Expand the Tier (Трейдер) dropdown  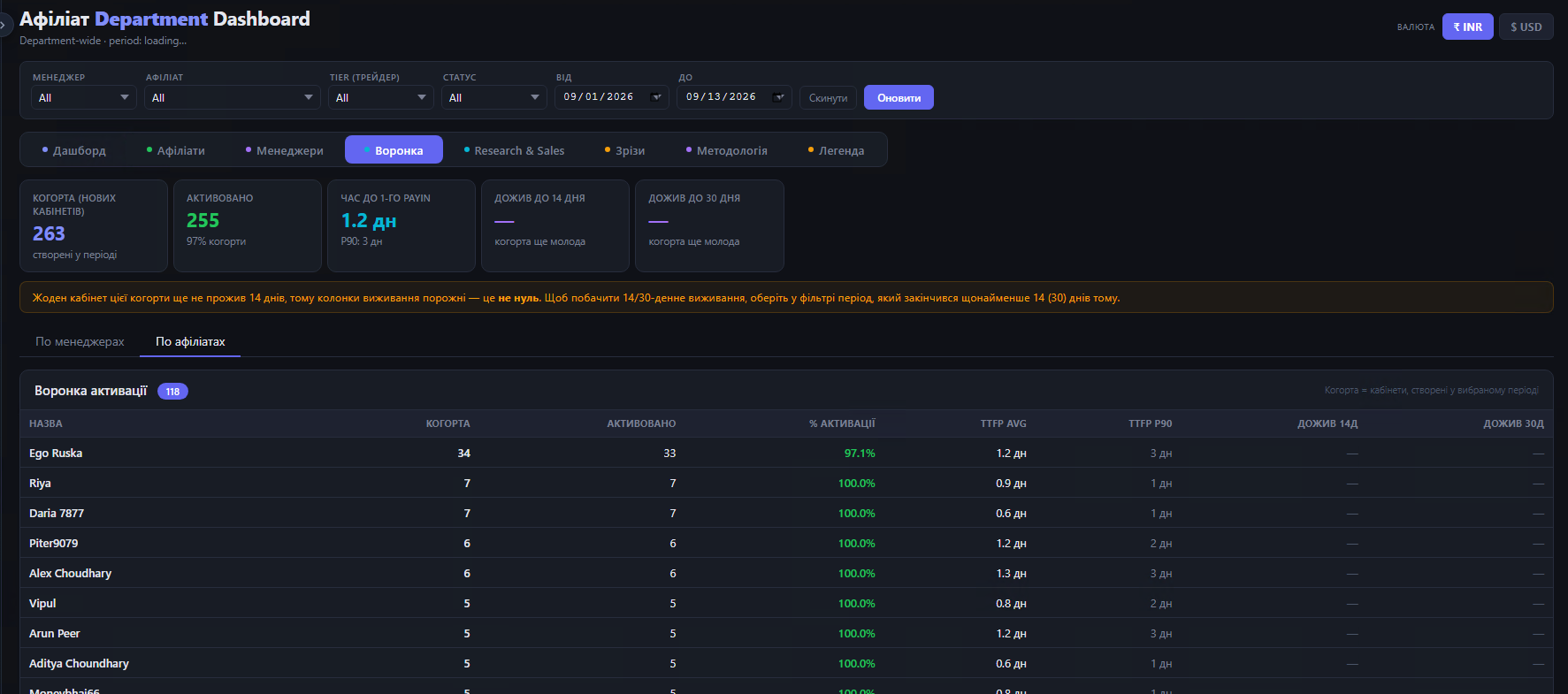[x=381, y=97]
